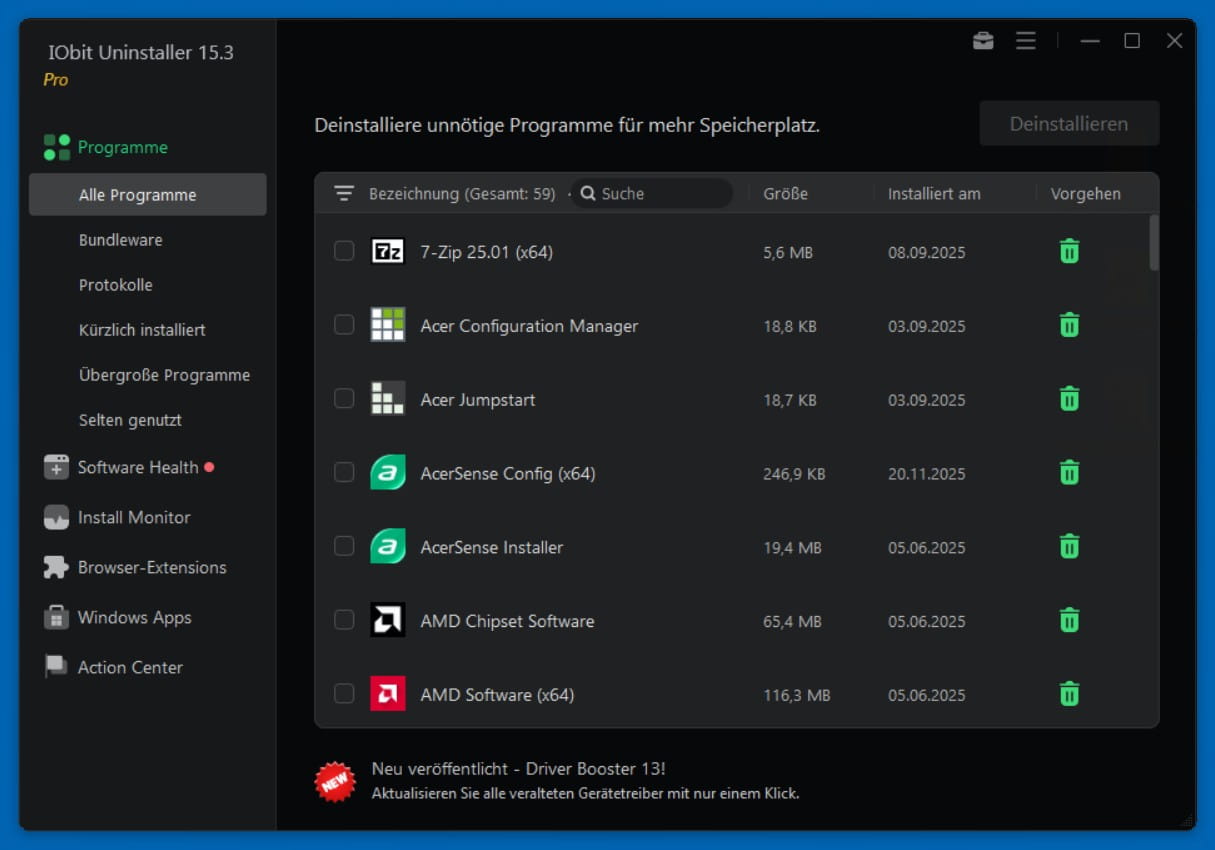Click the Software Health sidebar icon
The height and width of the screenshot is (850, 1215).
click(x=56, y=467)
